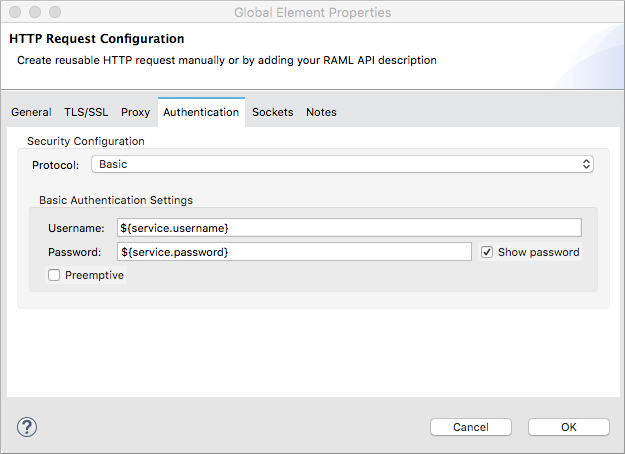Image resolution: width=625 pixels, height=454 pixels.
Task: Go to the Proxy tab
Action: pos(135,112)
